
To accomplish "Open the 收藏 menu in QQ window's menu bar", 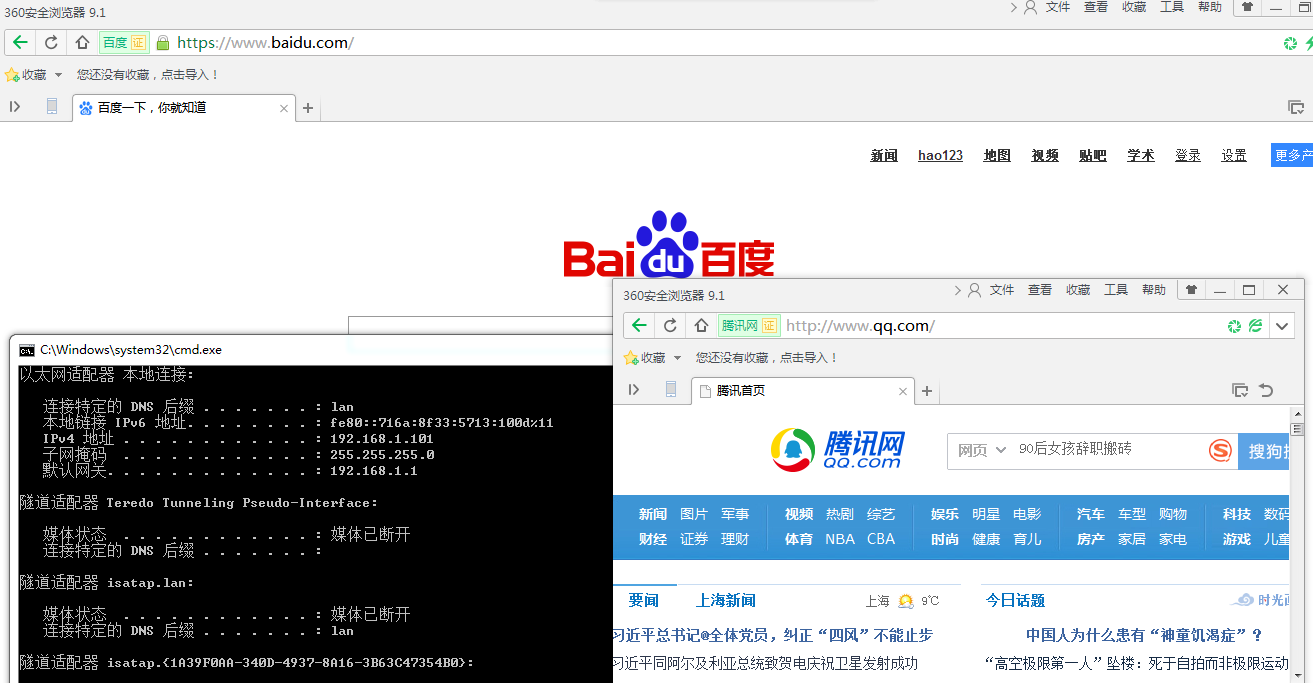I will pos(1078,290).
